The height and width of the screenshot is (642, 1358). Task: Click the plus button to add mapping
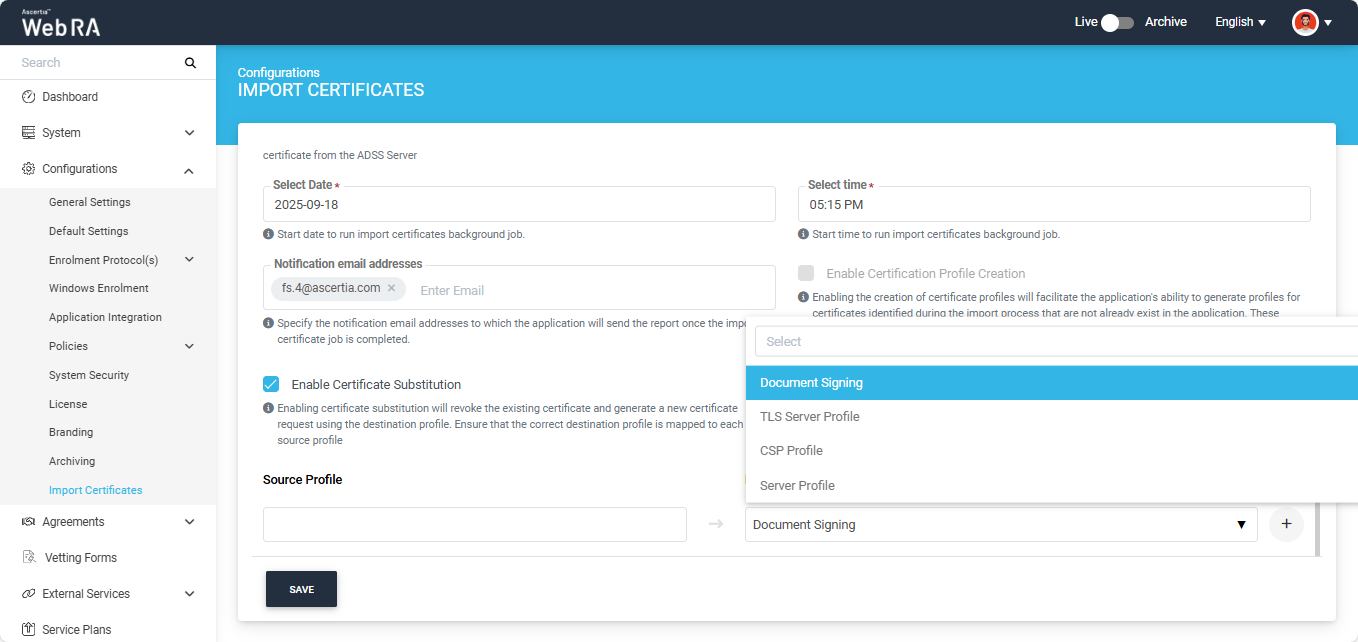1286,524
